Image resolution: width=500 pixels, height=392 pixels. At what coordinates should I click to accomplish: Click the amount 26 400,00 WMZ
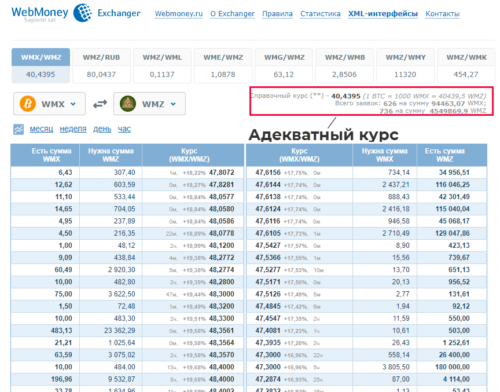click(454, 355)
